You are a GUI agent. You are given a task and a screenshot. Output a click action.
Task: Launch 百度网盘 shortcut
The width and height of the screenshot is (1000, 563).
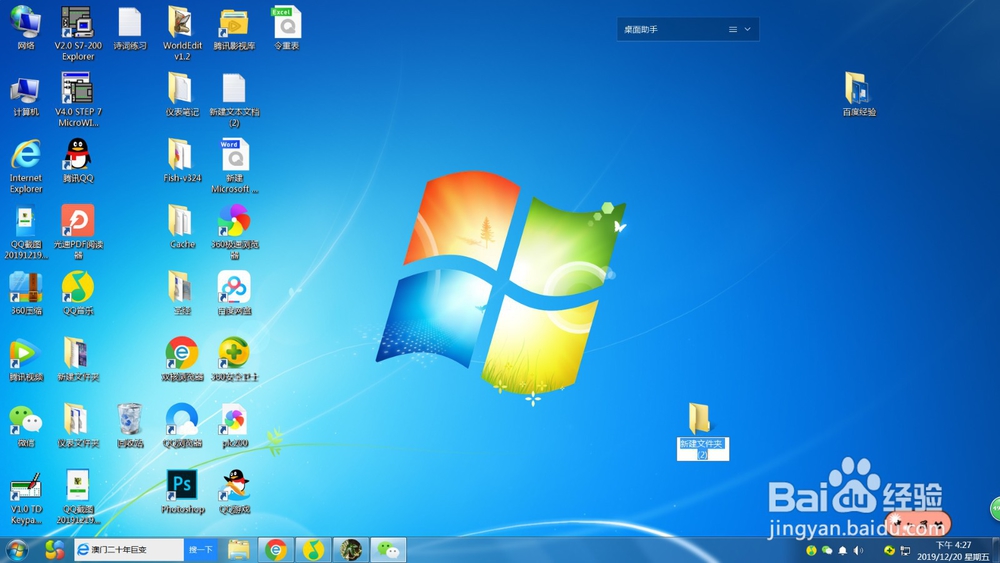click(234, 293)
